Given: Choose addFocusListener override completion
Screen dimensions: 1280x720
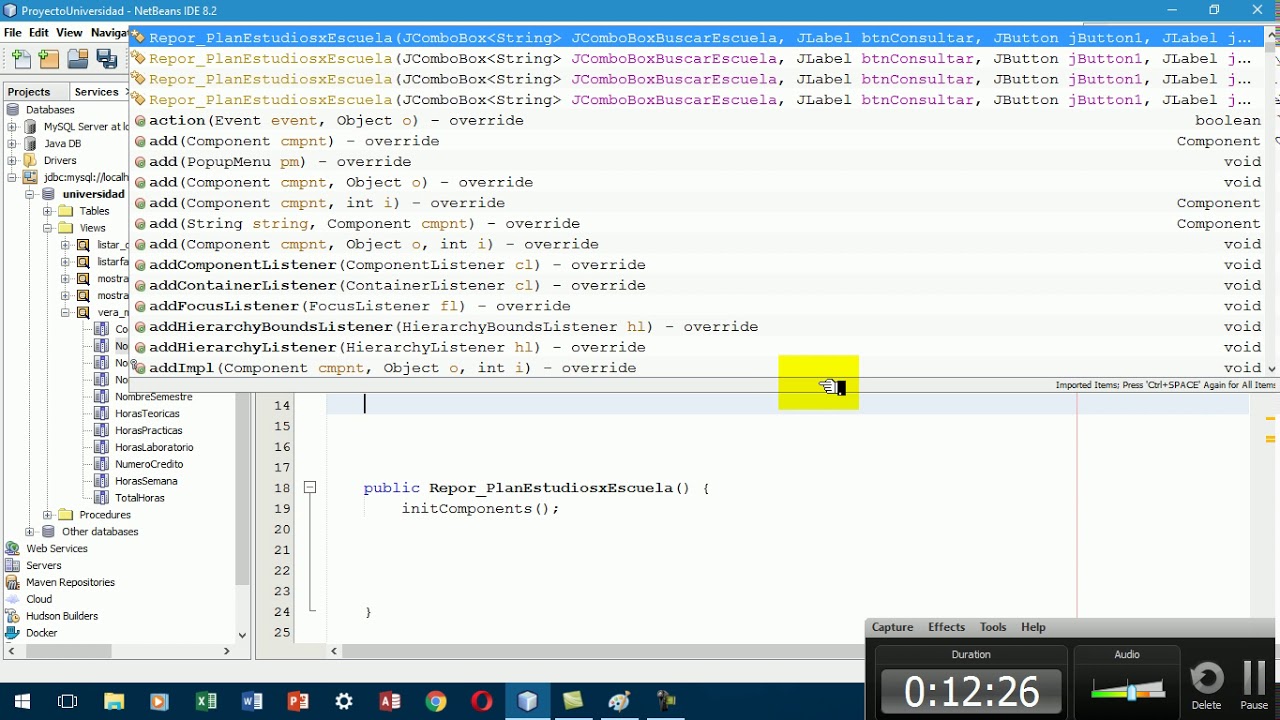Looking at the screenshot, I should [x=698, y=306].
